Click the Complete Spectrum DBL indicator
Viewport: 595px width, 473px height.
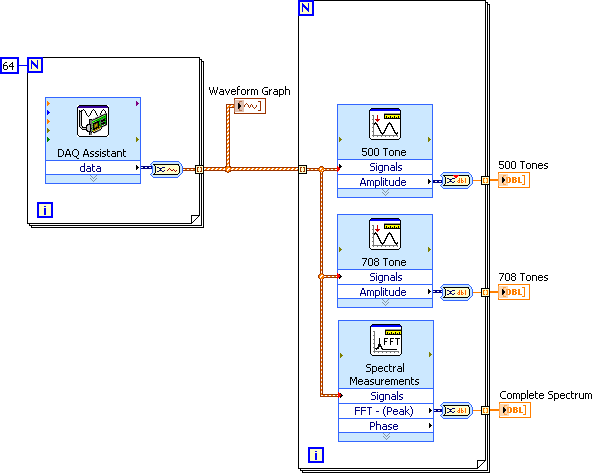(515, 410)
